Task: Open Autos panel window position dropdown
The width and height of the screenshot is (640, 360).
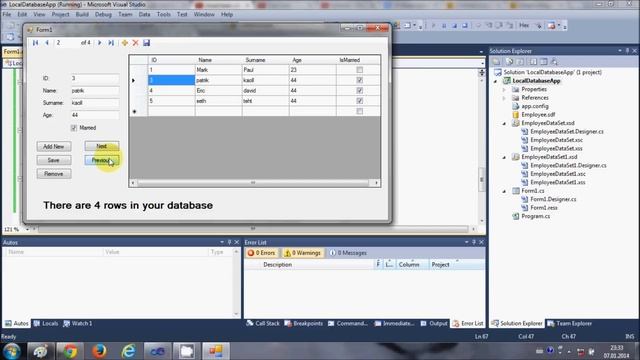Action: click(222, 242)
